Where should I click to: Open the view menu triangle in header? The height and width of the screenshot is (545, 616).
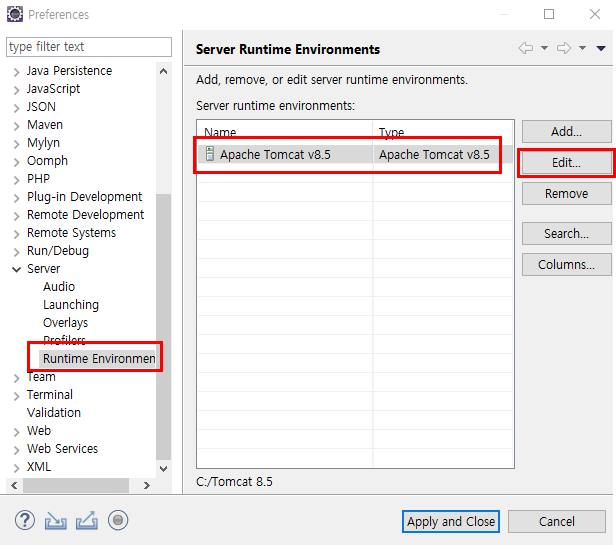coord(601,48)
